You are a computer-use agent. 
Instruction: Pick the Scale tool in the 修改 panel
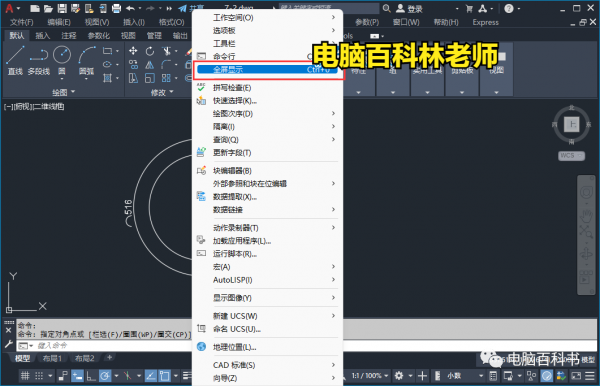click(150, 78)
